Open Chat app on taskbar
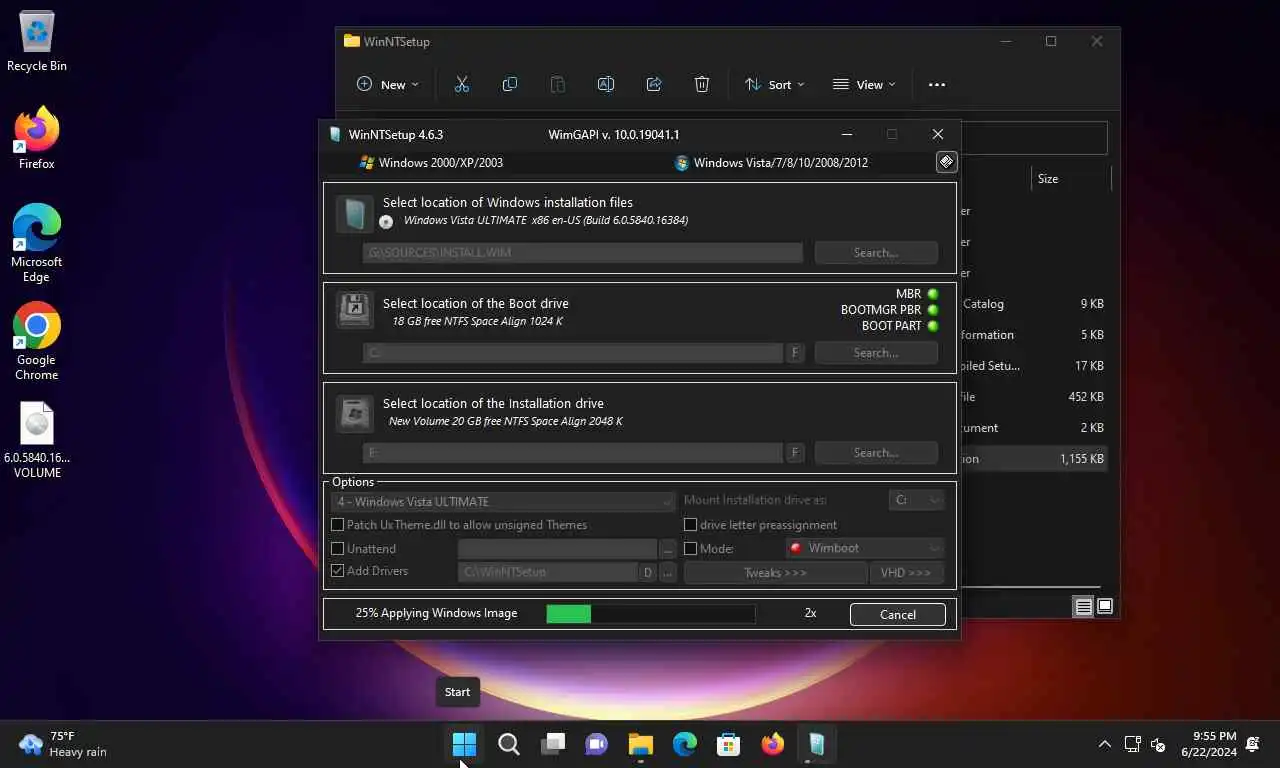1280x768 pixels. [x=597, y=744]
